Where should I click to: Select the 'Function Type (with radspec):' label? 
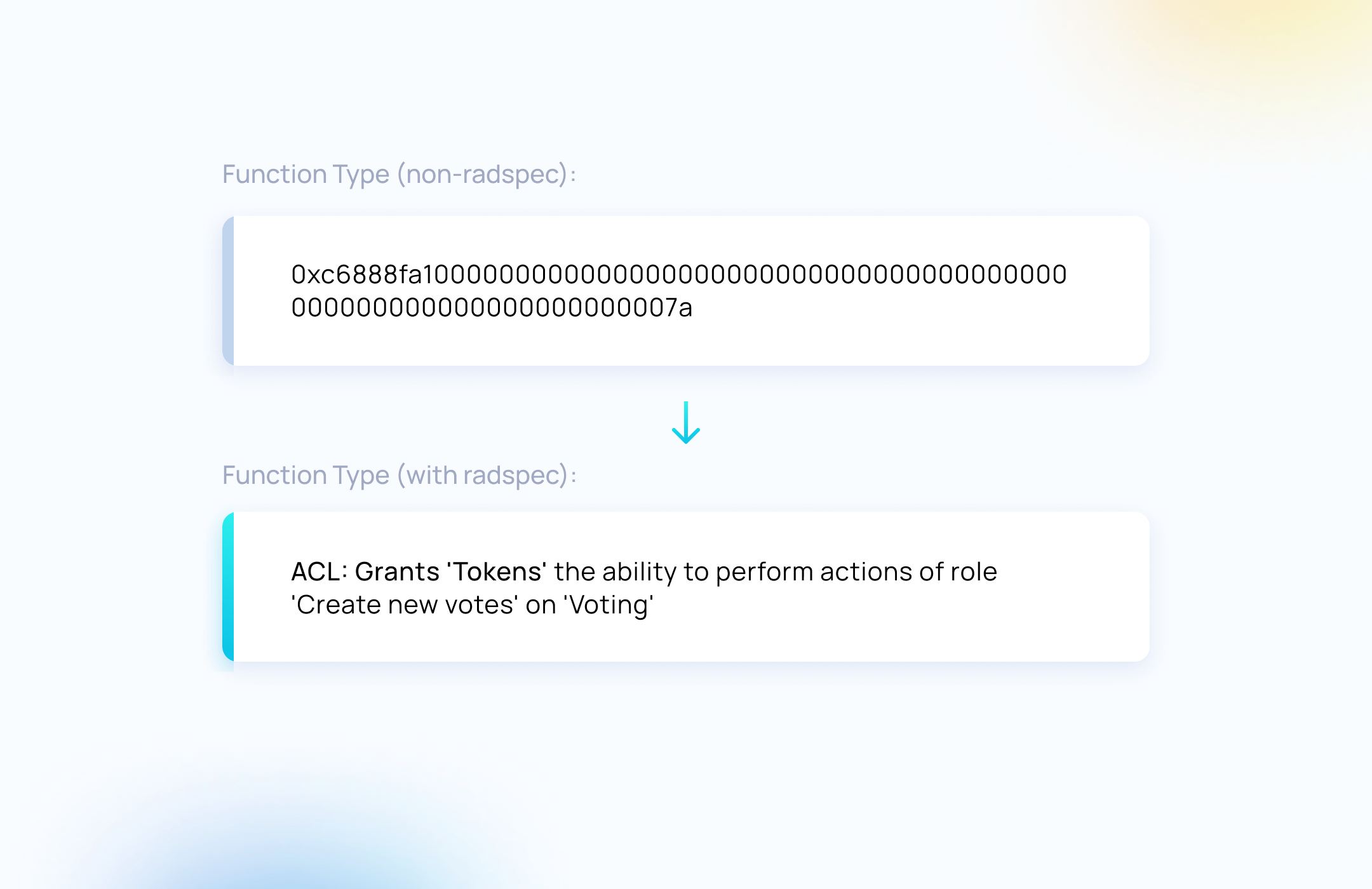click(x=399, y=476)
